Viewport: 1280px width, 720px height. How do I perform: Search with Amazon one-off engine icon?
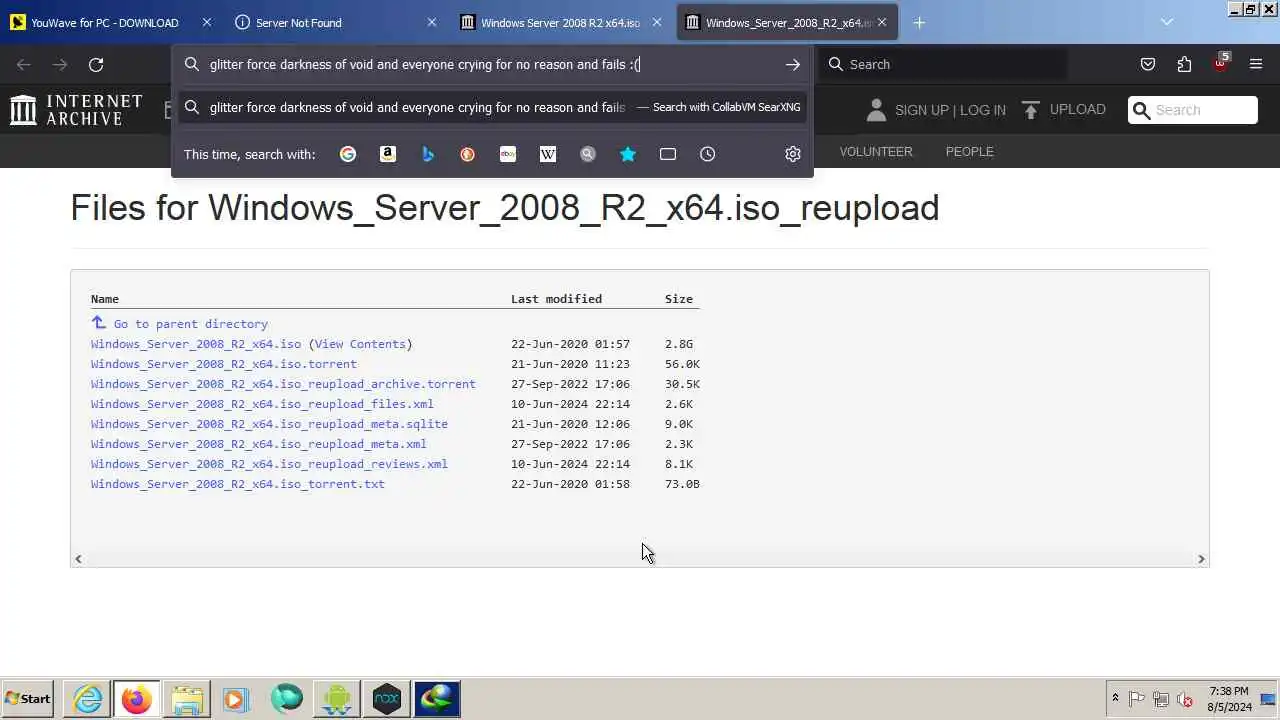pos(388,154)
